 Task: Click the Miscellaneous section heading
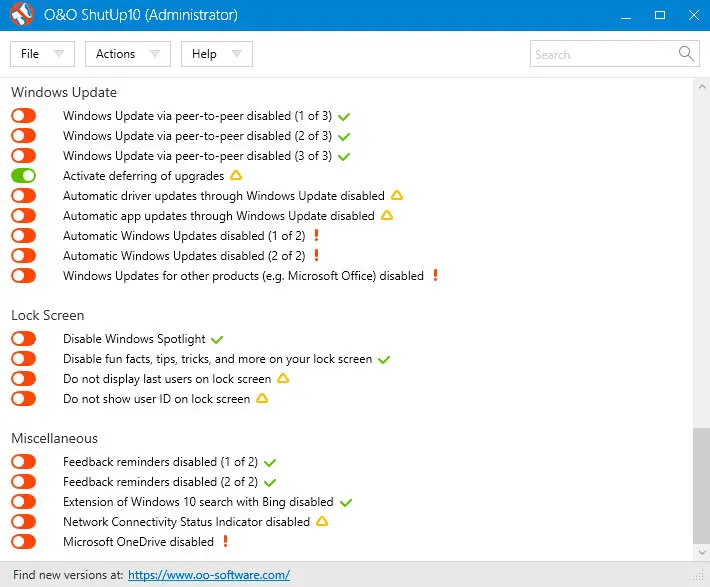(54, 438)
